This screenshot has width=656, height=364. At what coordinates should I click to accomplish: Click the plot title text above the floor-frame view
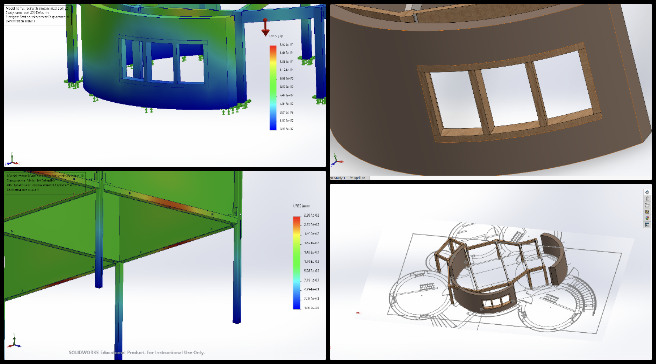pos(44,182)
